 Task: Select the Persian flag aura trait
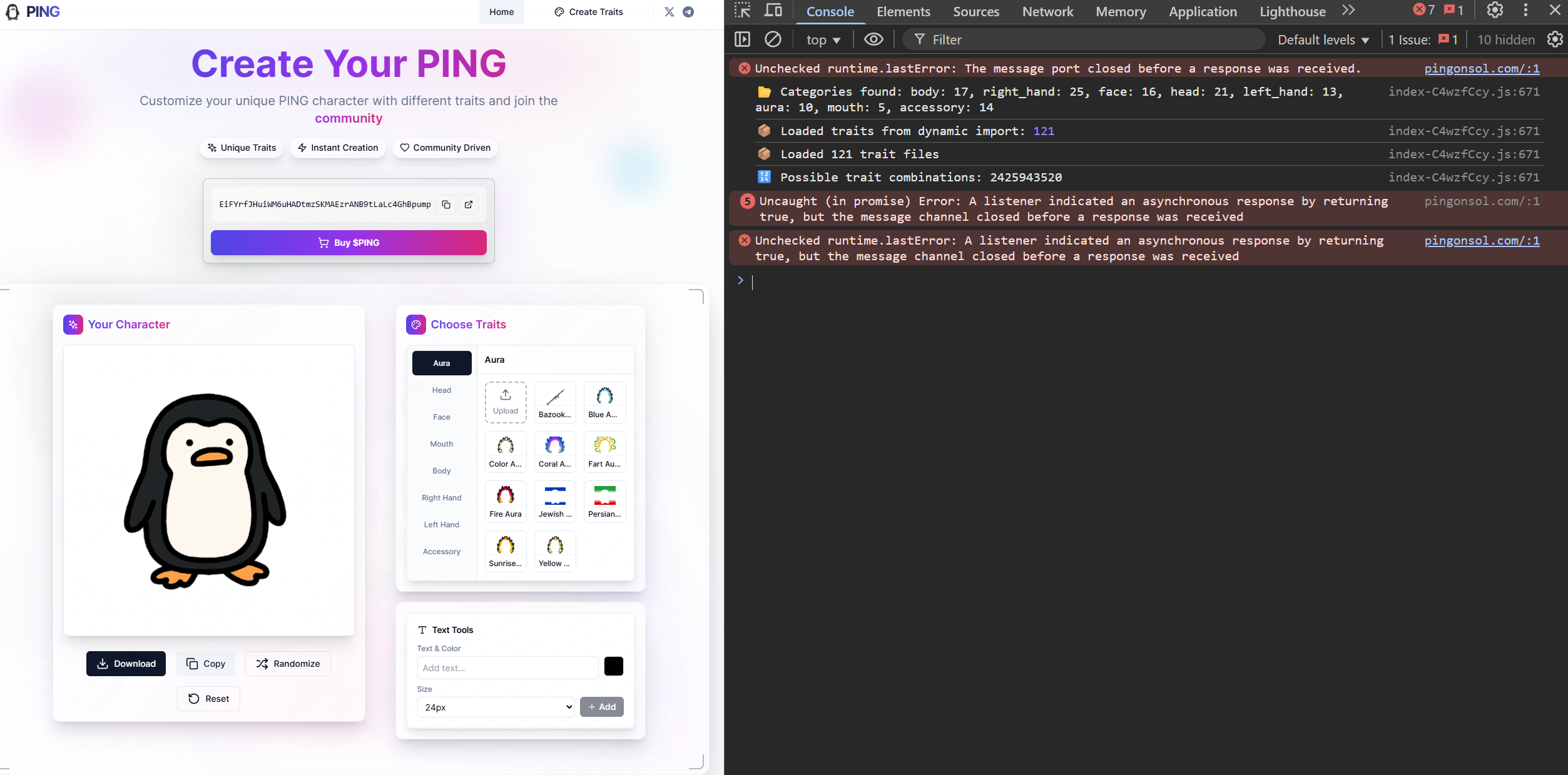pyautogui.click(x=604, y=502)
